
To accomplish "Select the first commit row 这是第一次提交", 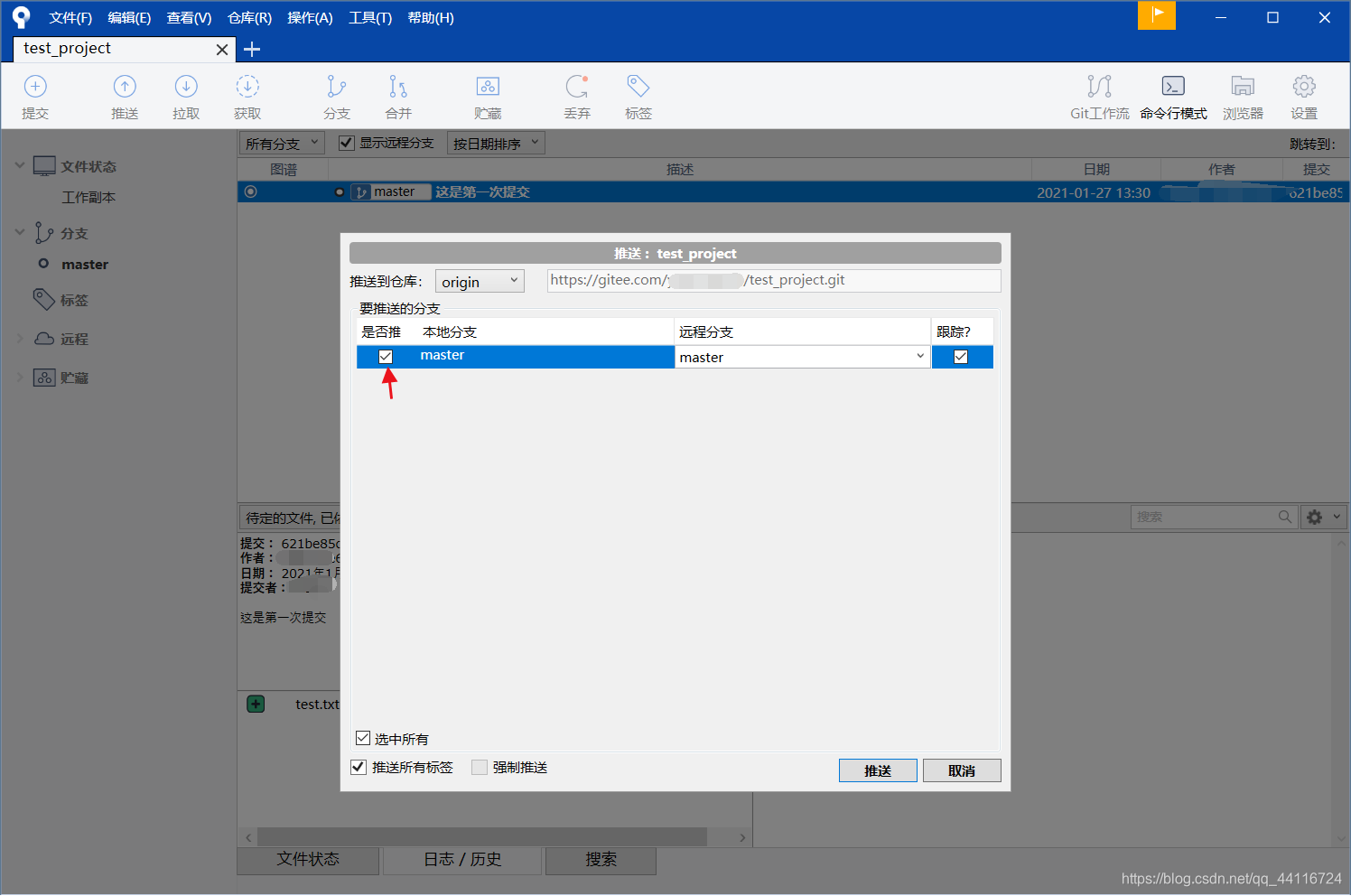I will pyautogui.click(x=793, y=191).
